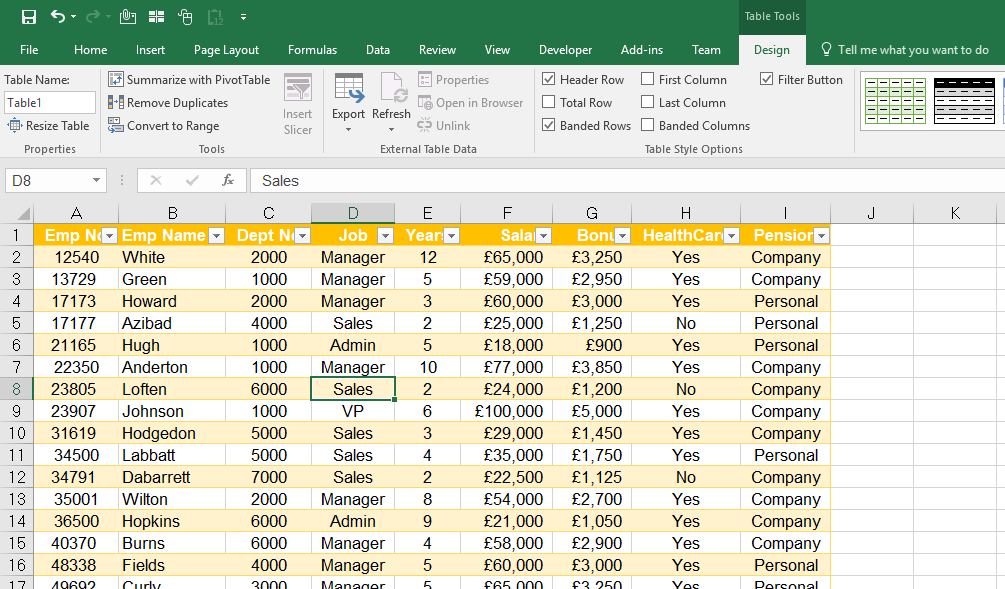The width and height of the screenshot is (1005, 589).
Task: Switch to the Insert tab
Action: pos(150,50)
